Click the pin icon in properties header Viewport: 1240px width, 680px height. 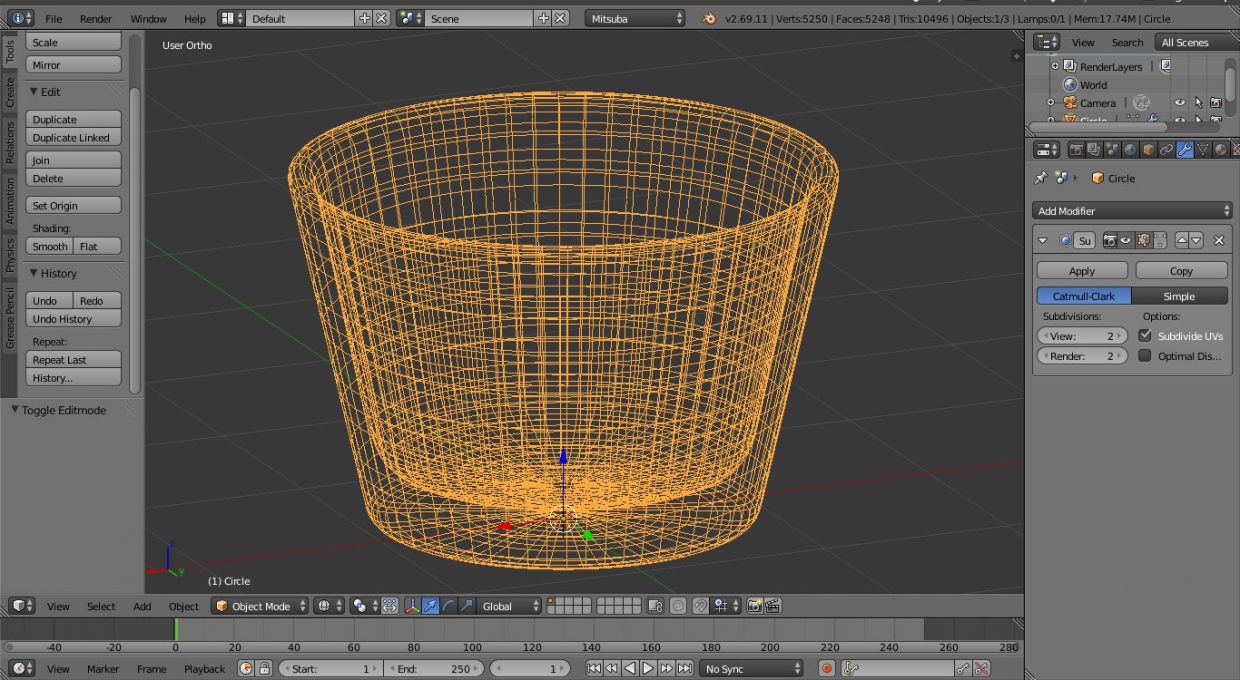coord(1041,178)
